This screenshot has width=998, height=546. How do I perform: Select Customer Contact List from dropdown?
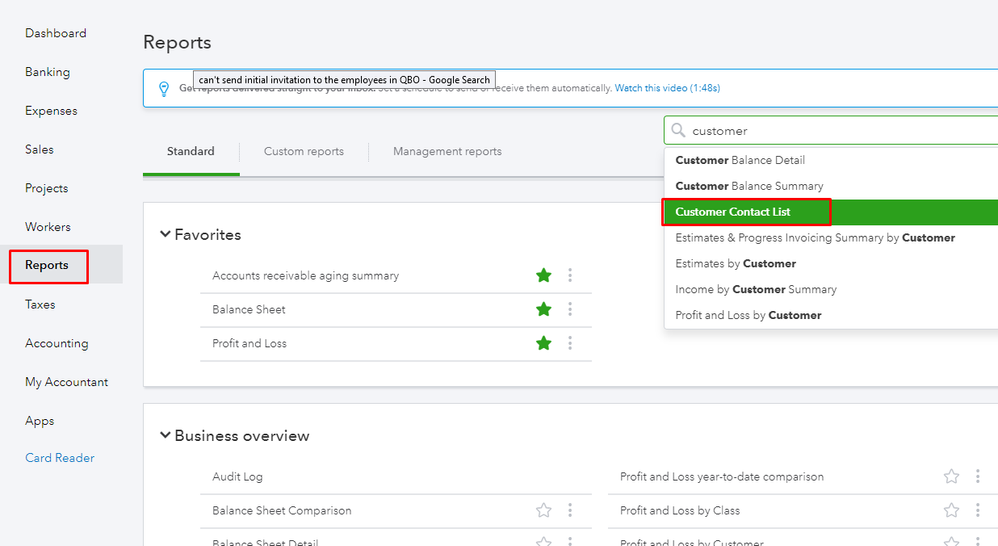tap(733, 212)
